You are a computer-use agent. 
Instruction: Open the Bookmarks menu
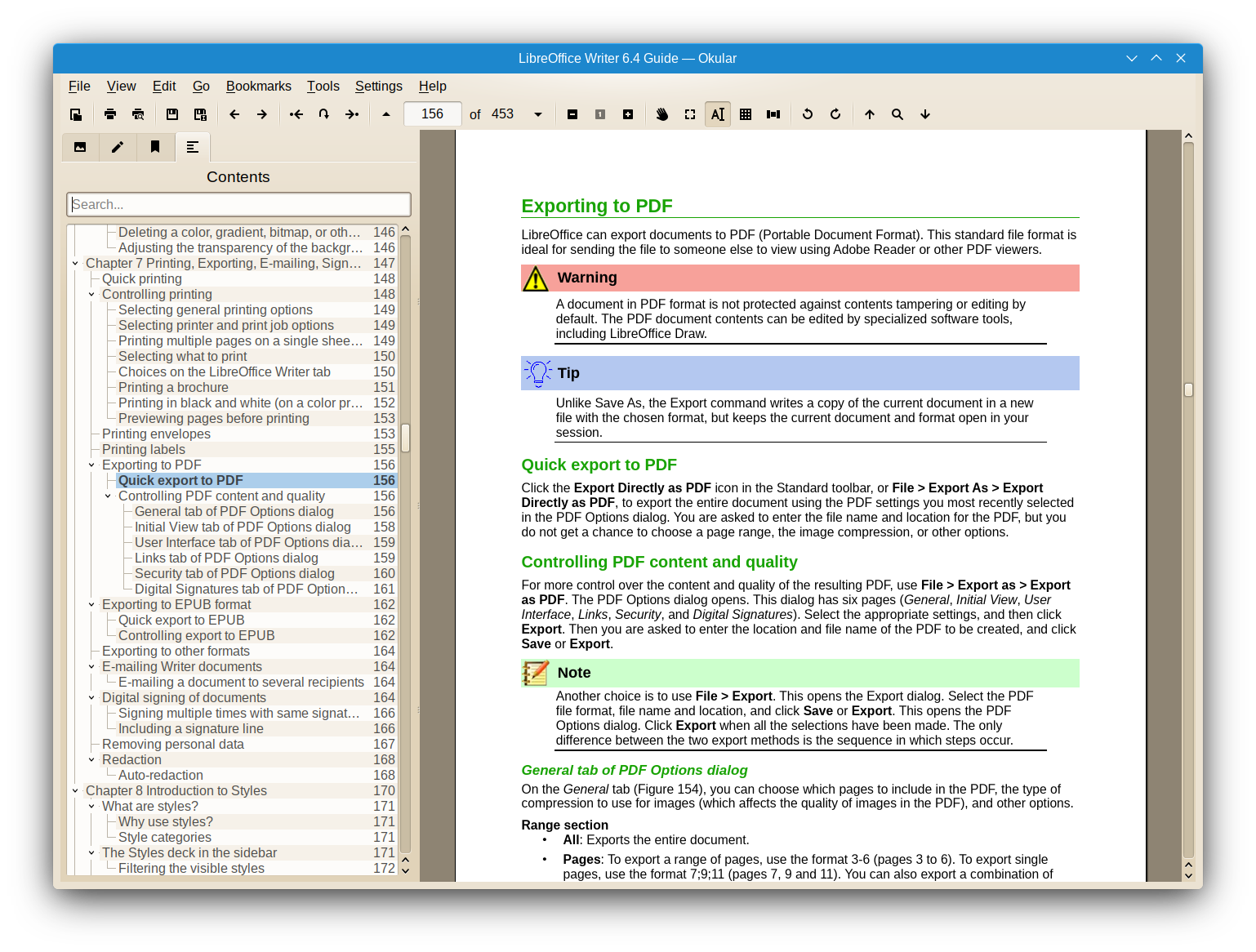258,86
